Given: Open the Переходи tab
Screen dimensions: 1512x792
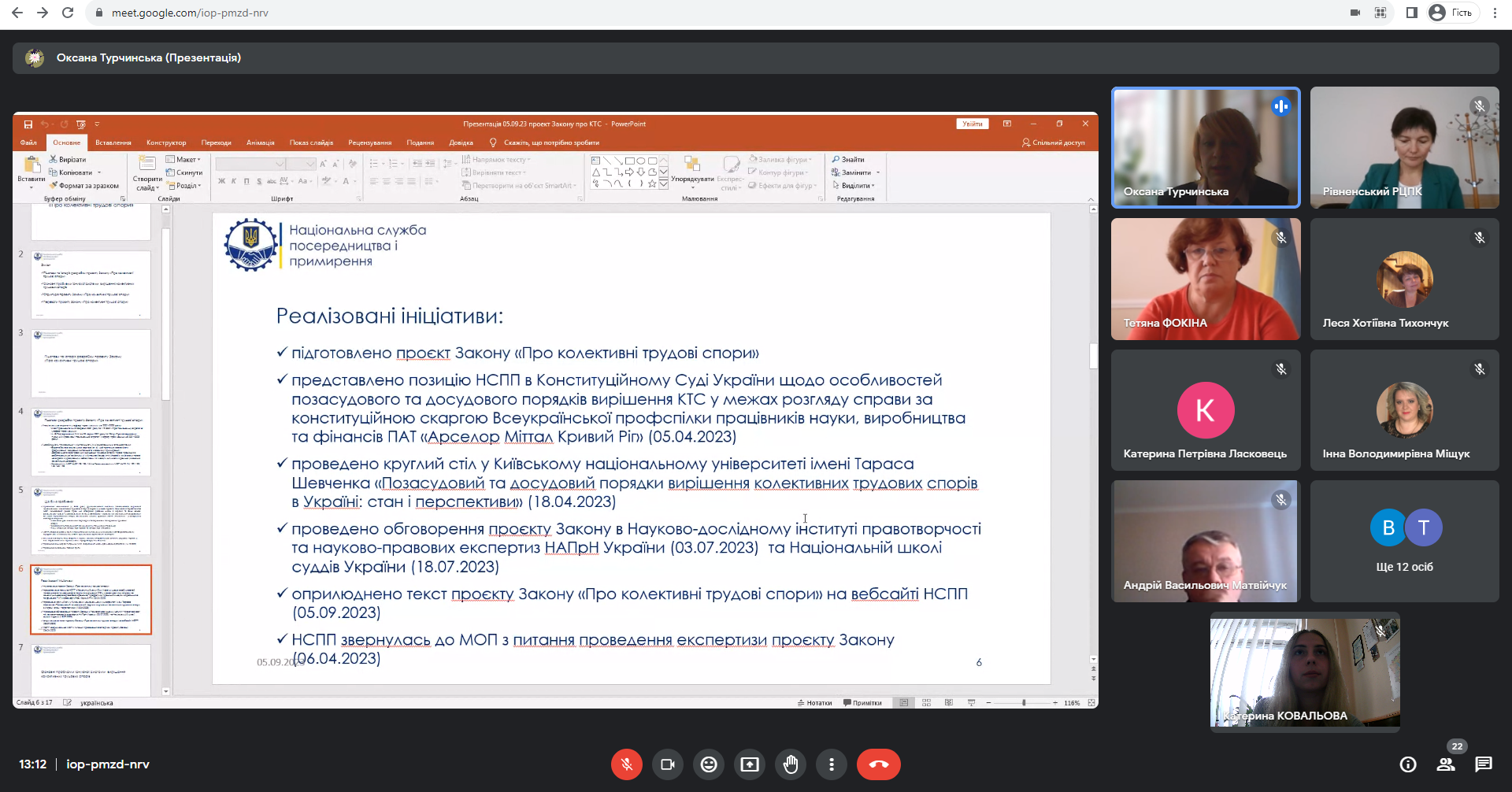Looking at the screenshot, I should pyautogui.click(x=216, y=142).
